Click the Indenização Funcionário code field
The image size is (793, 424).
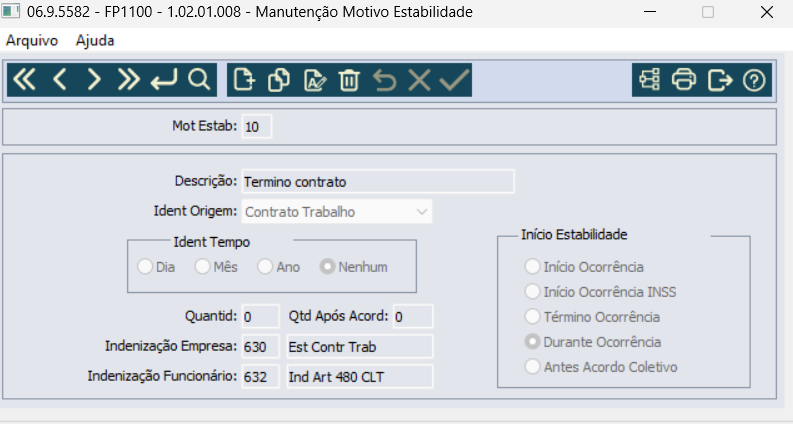pos(260,376)
